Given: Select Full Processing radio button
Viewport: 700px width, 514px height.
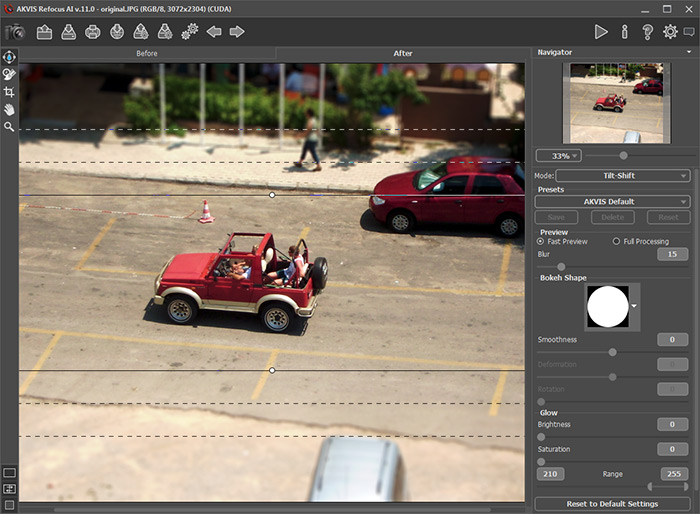Looking at the screenshot, I should (x=616, y=241).
